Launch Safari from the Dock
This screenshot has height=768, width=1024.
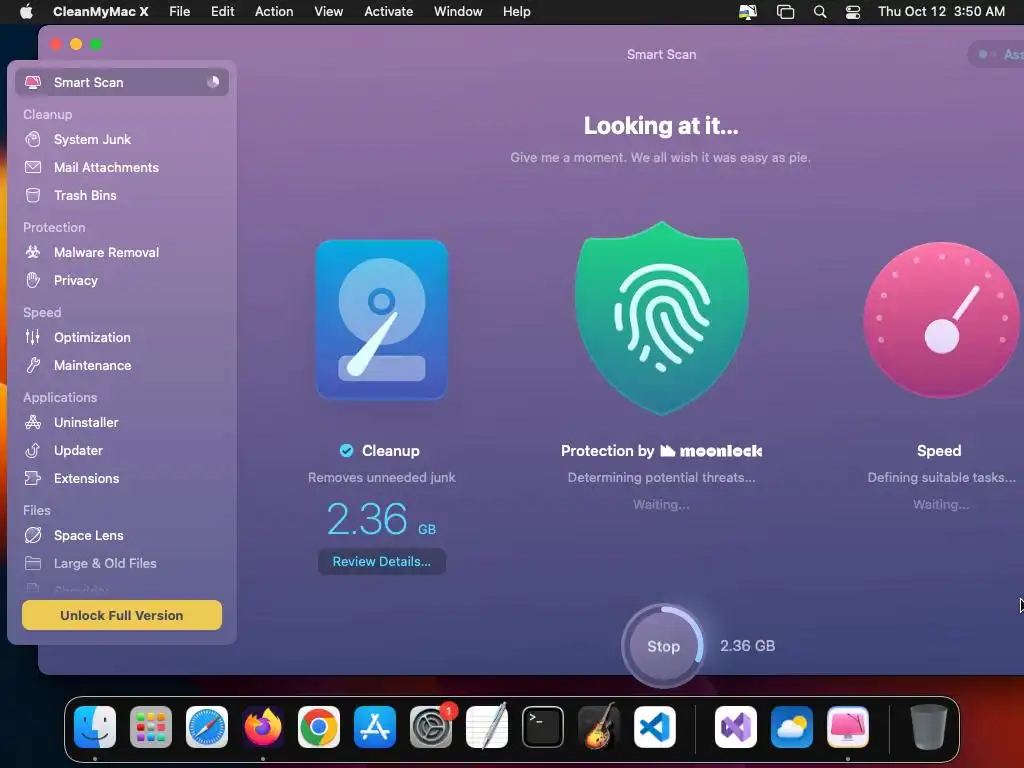pos(207,727)
